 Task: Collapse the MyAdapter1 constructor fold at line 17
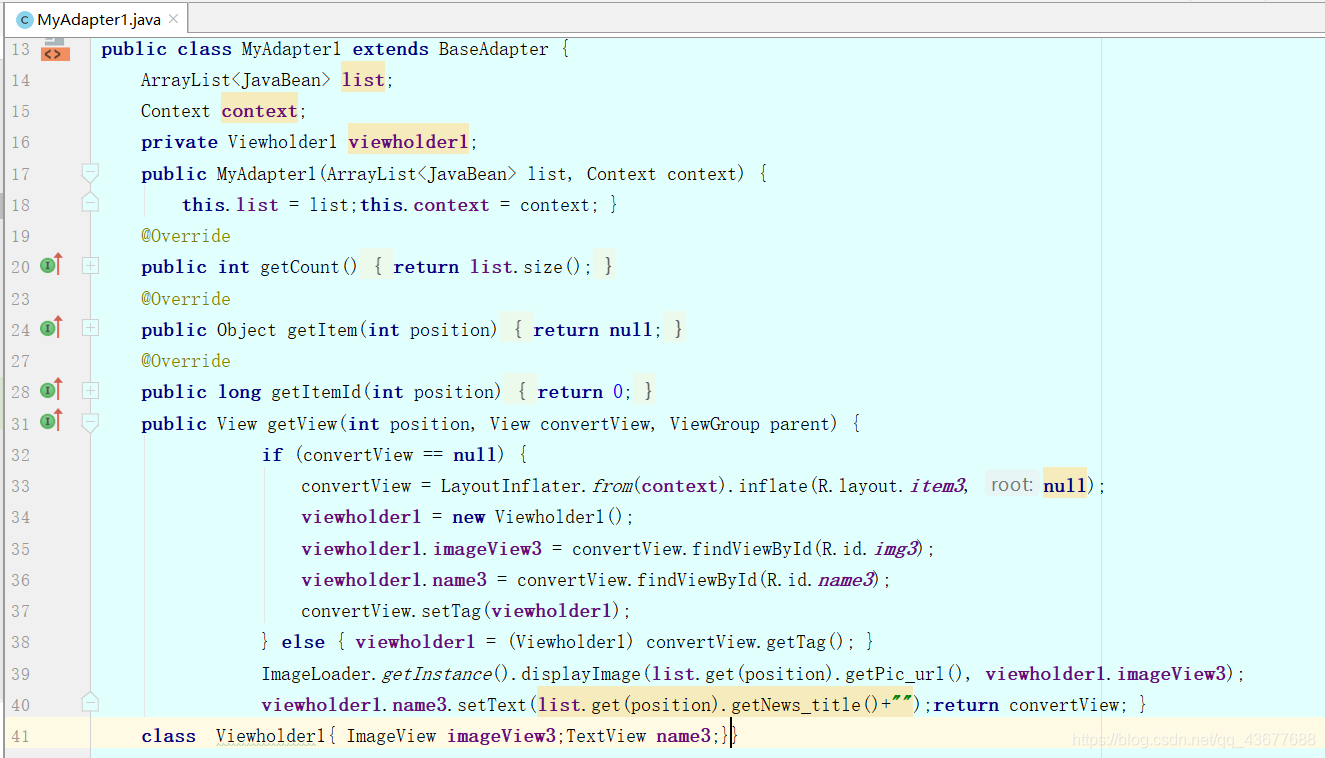pyautogui.click(x=90, y=174)
